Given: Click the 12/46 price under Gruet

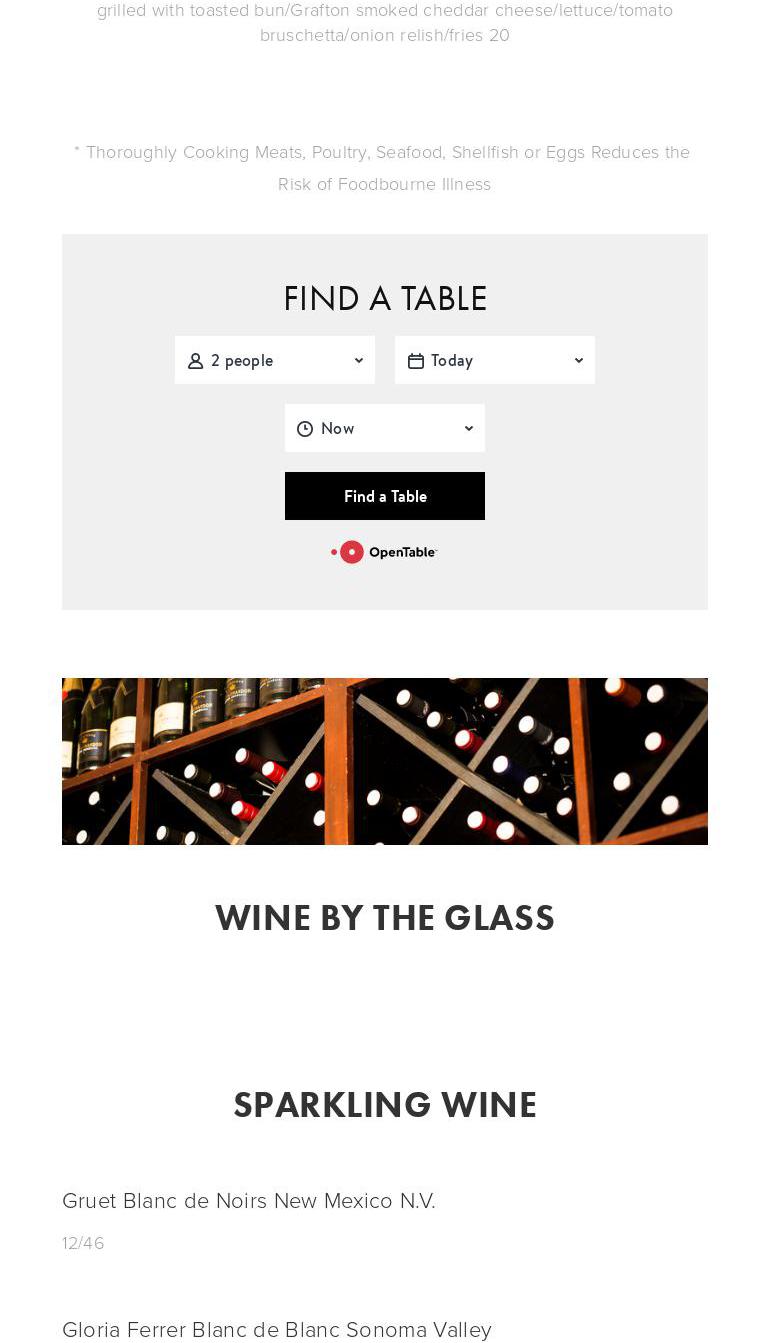Looking at the screenshot, I should coord(83,1243).
